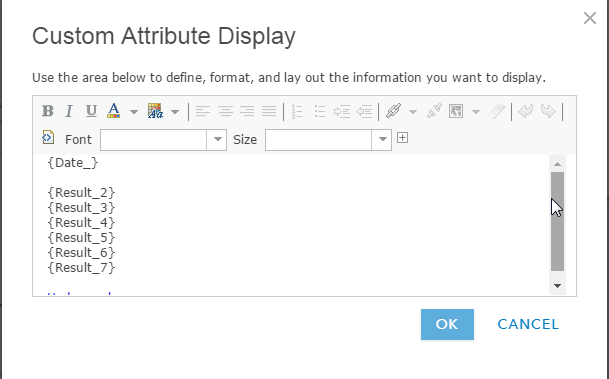Screen dimensions: 609x379
Task: Expand the Font dropdown list
Action: 217,140
